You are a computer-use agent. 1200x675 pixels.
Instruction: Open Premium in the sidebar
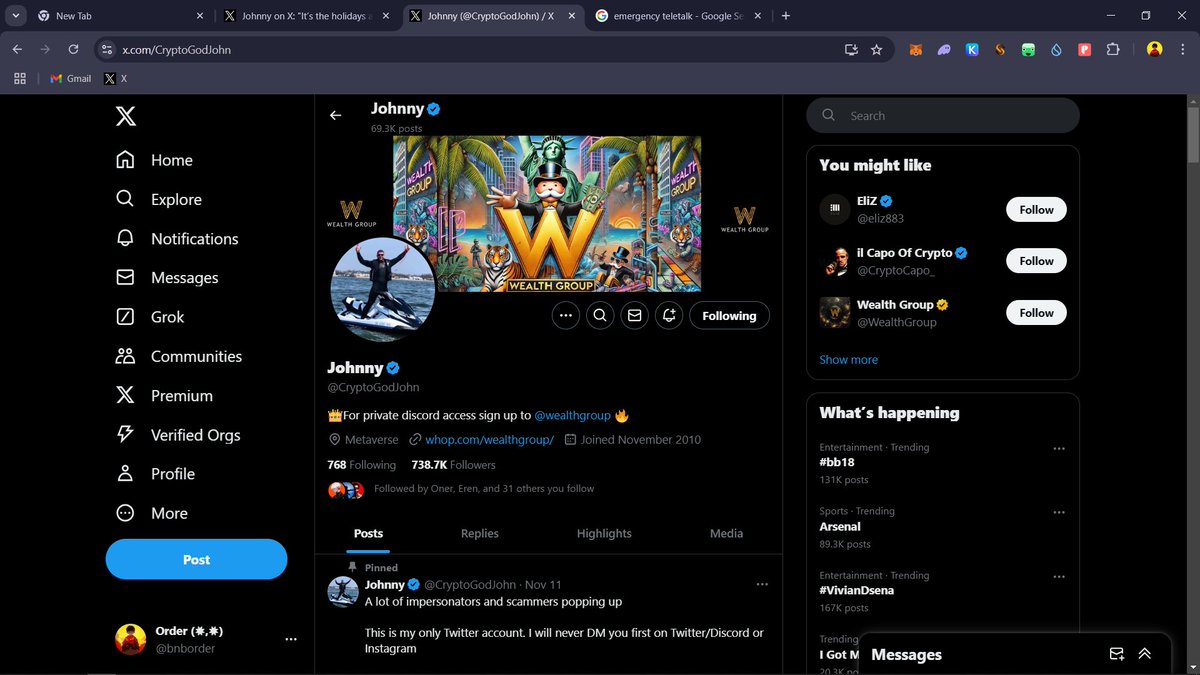pyautogui.click(x=164, y=395)
